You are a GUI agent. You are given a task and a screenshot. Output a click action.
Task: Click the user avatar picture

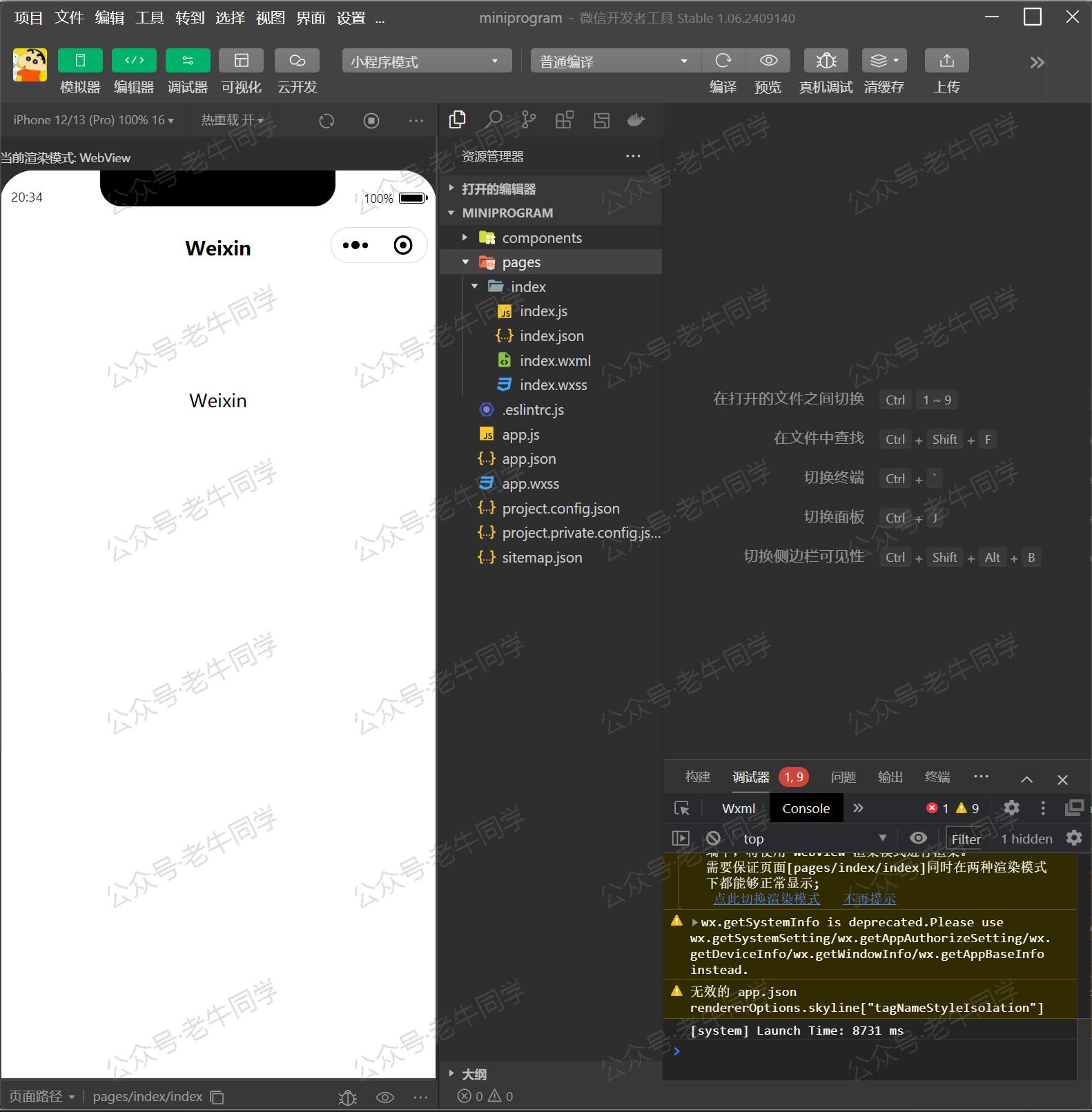[30, 64]
